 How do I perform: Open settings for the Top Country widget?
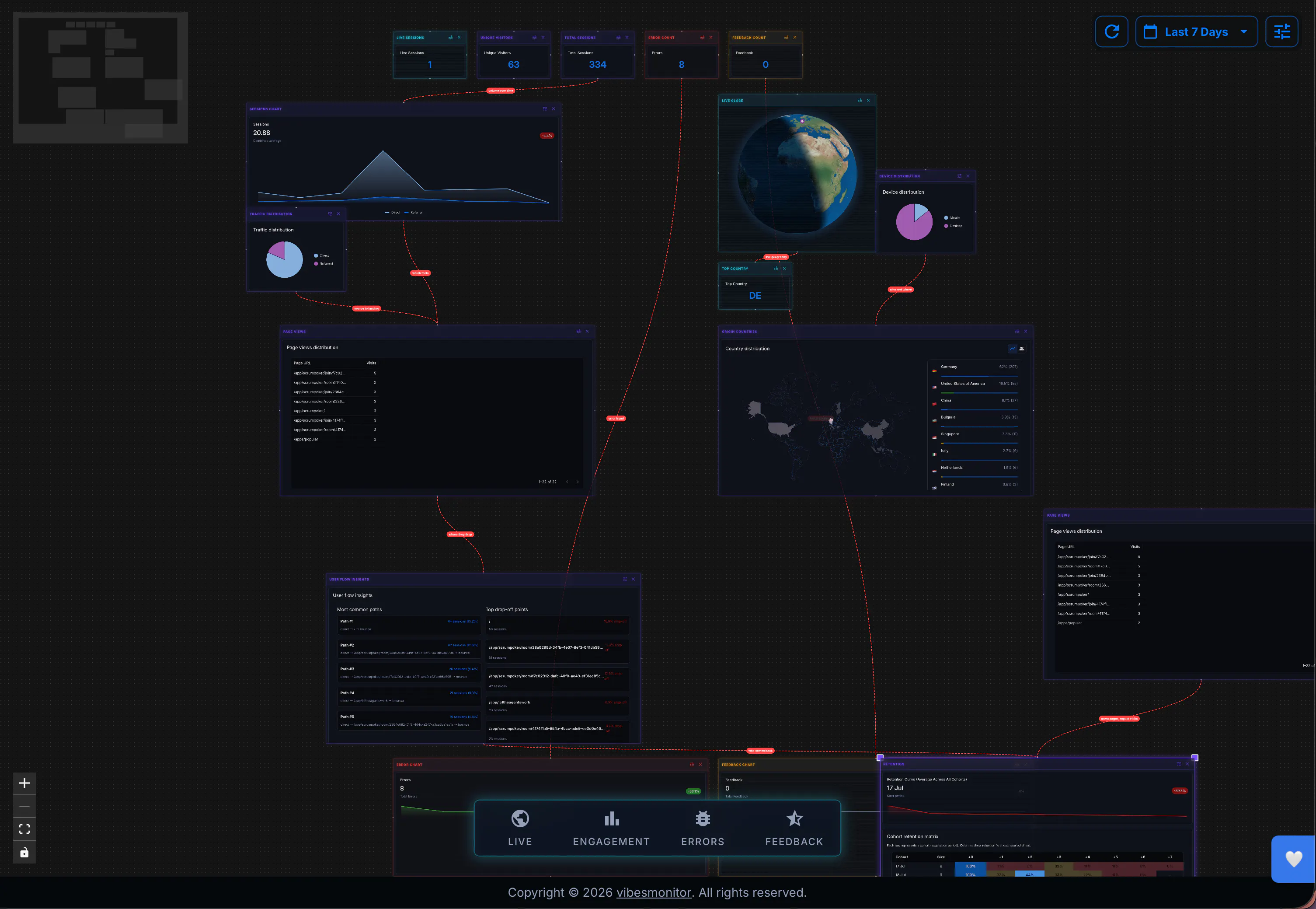coord(775,269)
